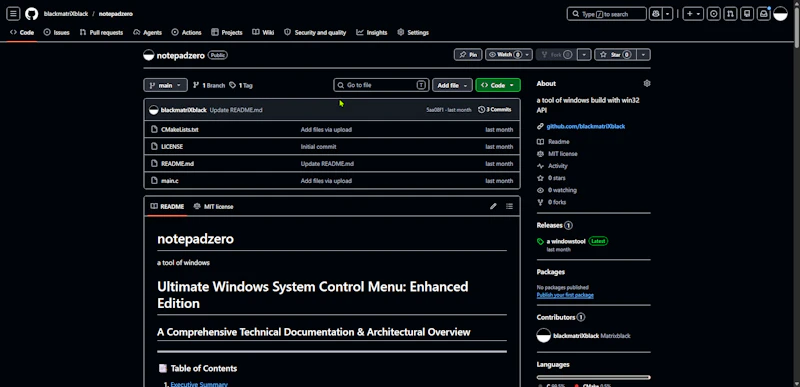
Task: Open the green Code dropdown
Action: [497, 85]
